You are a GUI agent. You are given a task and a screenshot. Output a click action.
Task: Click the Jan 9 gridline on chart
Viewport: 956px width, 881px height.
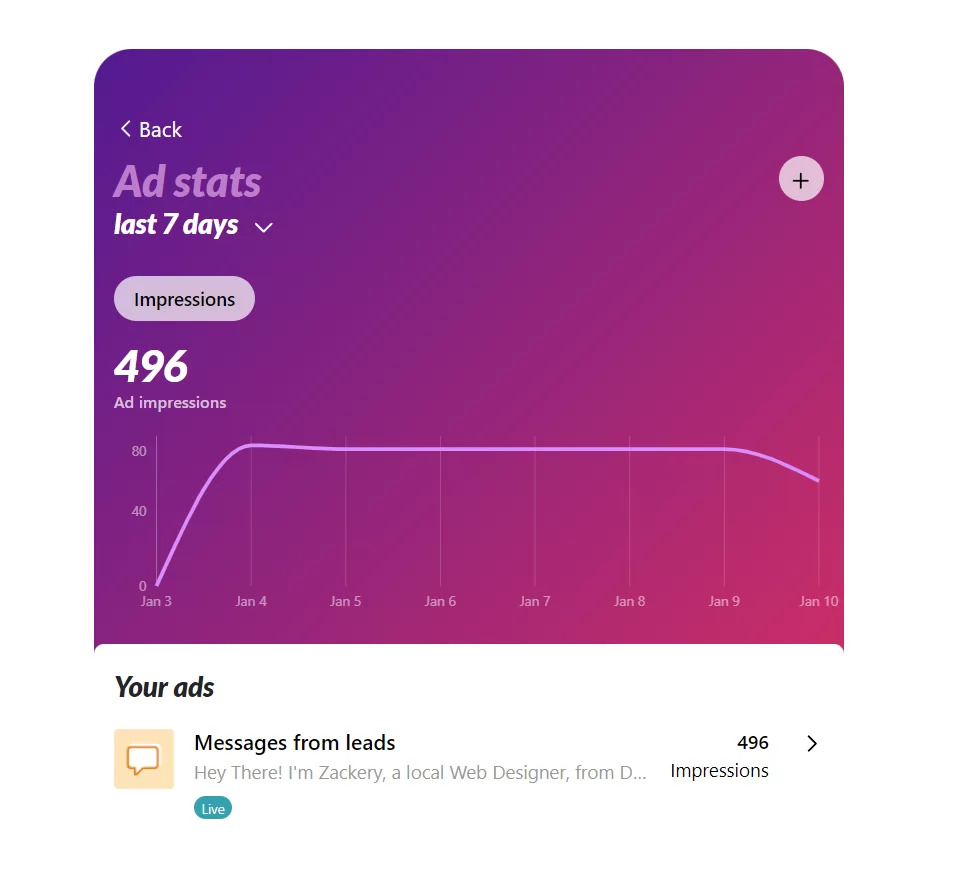point(724,511)
